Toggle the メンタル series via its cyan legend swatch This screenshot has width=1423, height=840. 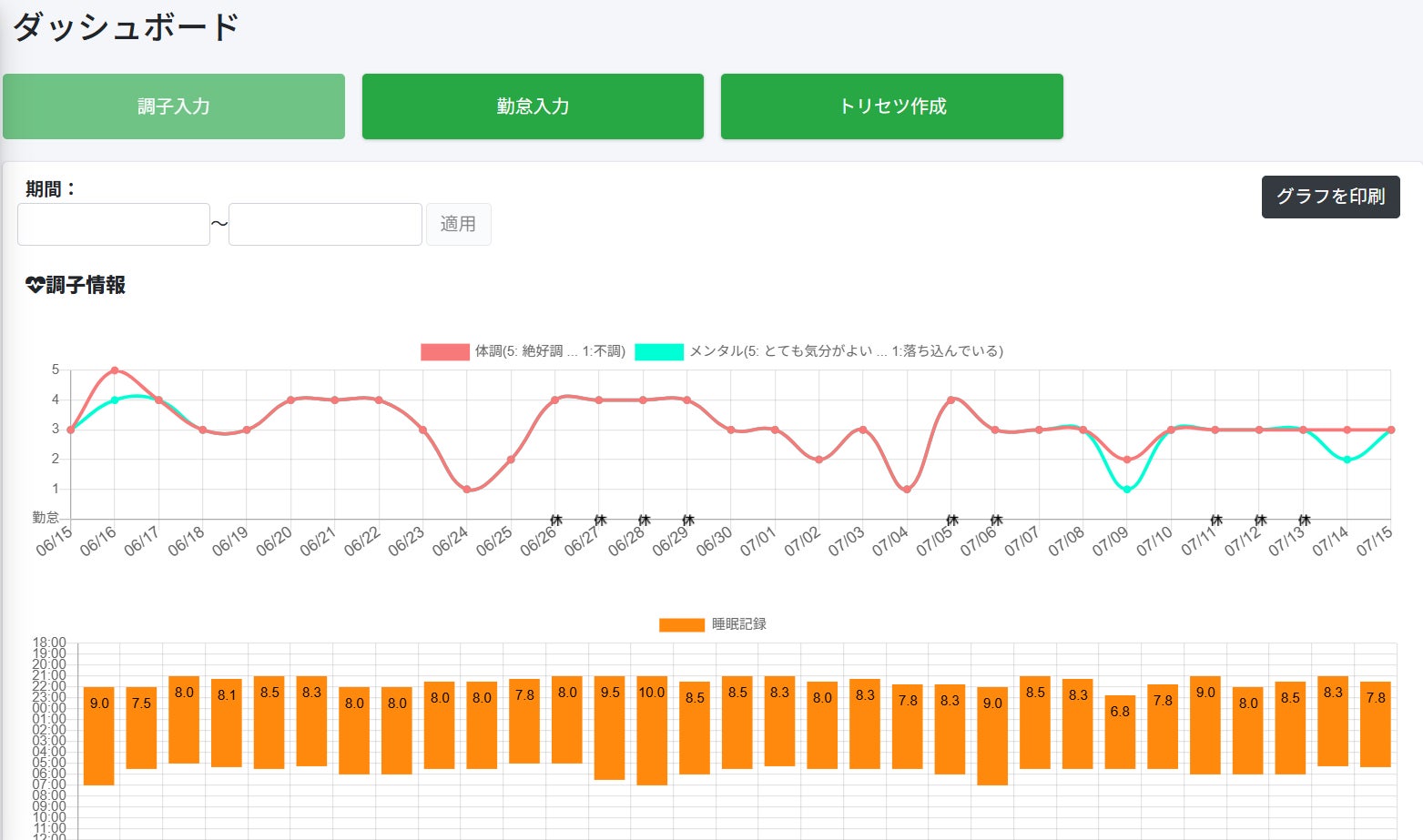click(658, 352)
